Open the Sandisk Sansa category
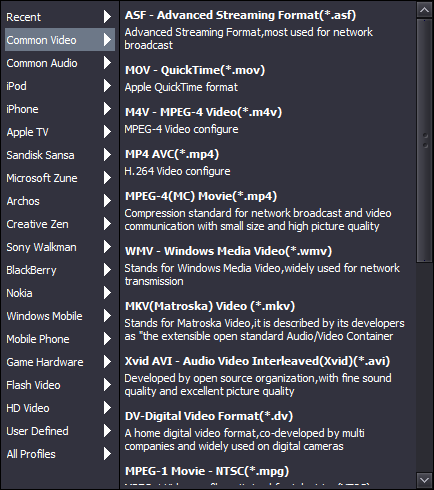 tap(60, 155)
